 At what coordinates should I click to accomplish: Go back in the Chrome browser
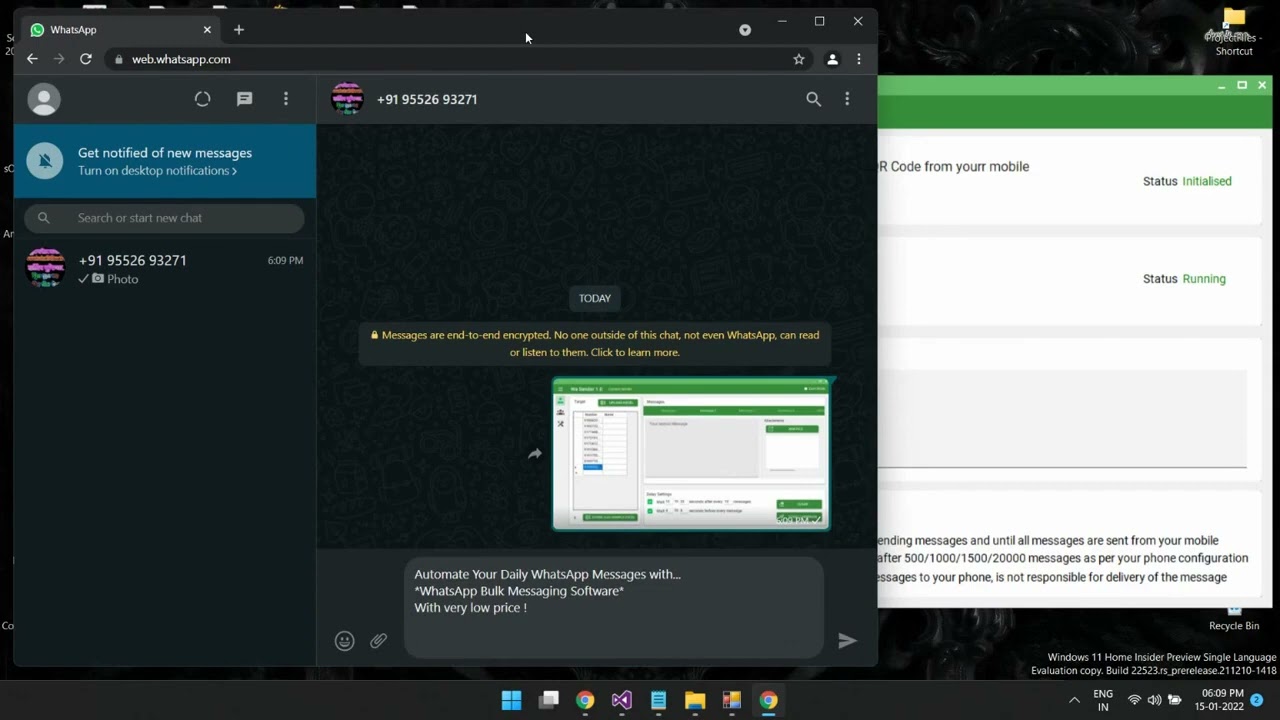(x=32, y=59)
